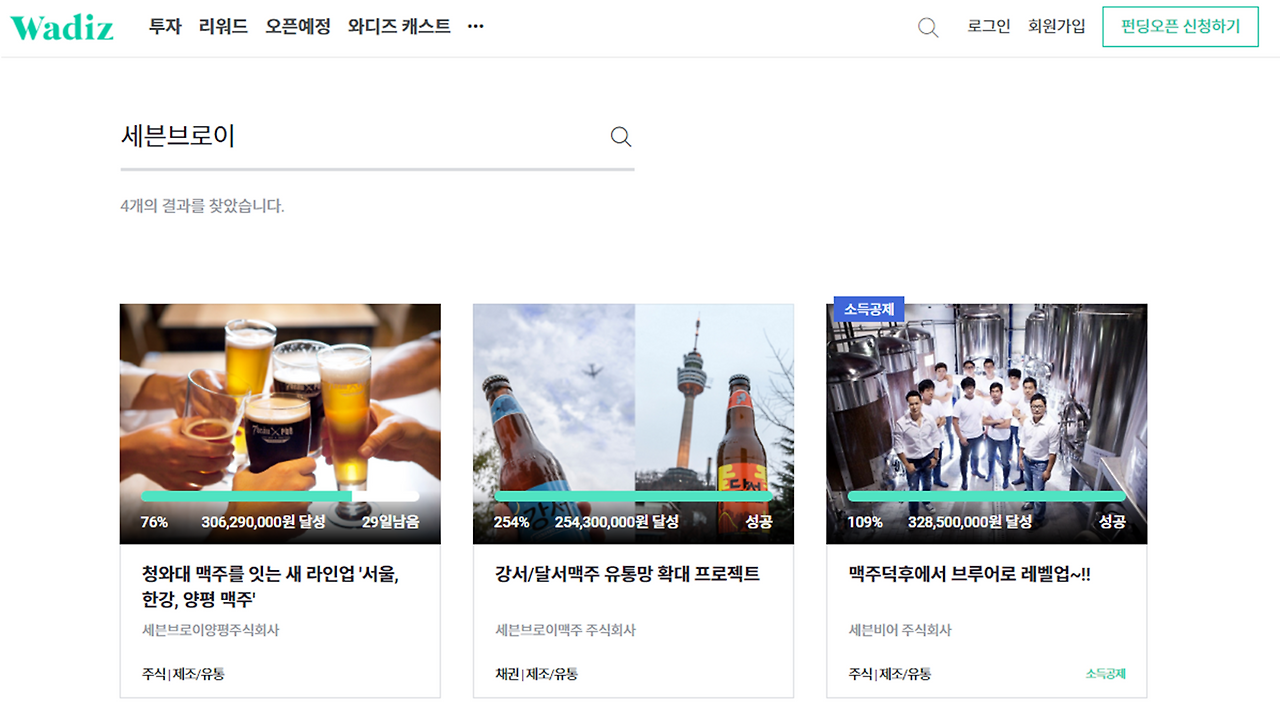Click 세븐브로이맥주 주식회사 company name
The width and height of the screenshot is (1280, 719).
(x=566, y=631)
